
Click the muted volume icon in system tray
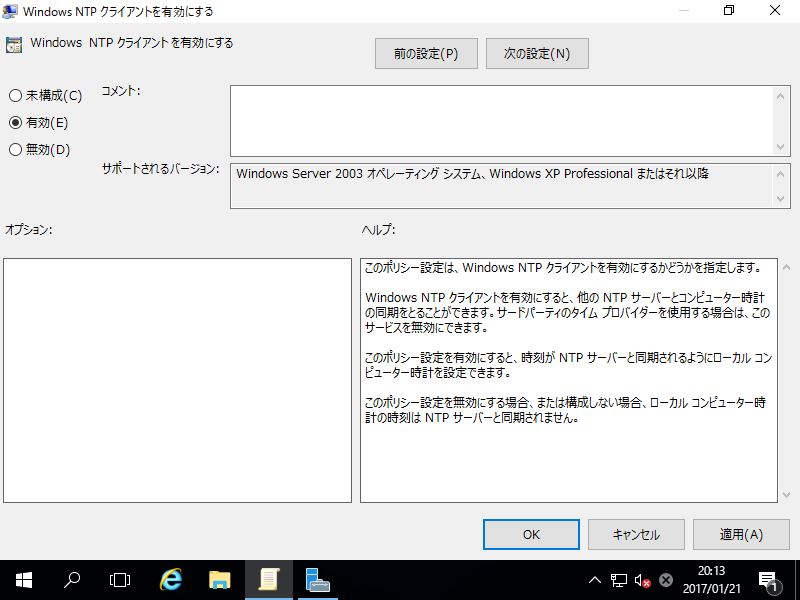(641, 579)
